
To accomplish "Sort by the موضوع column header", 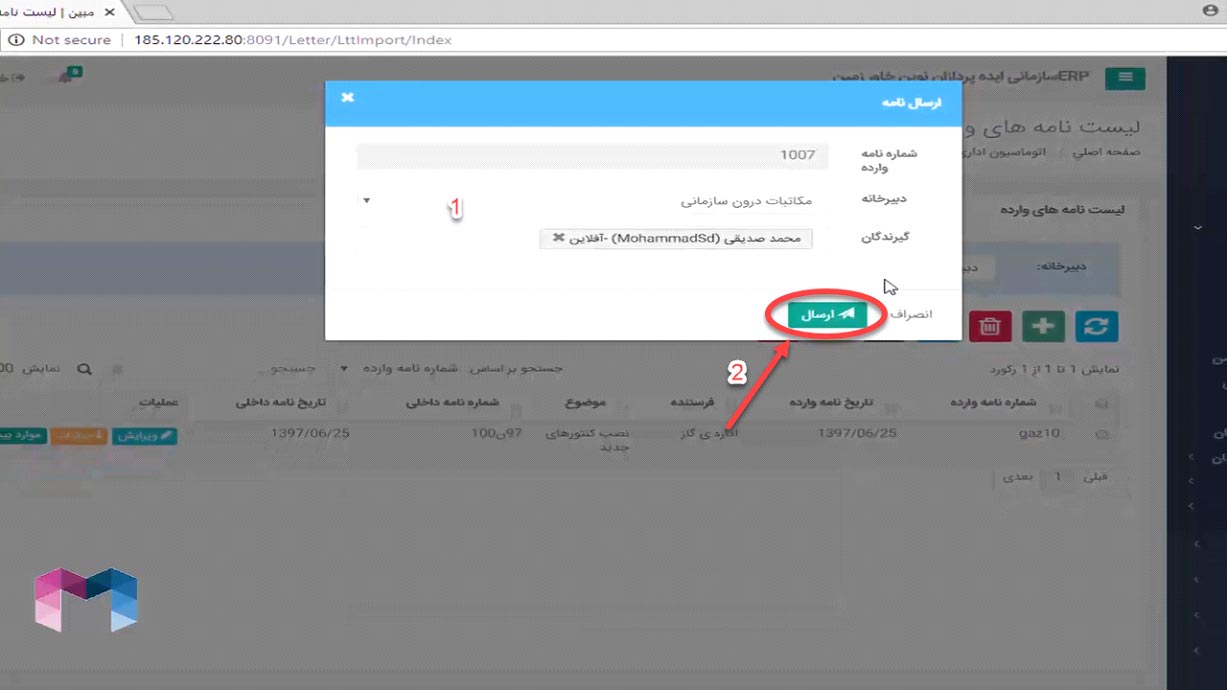I will [585, 403].
